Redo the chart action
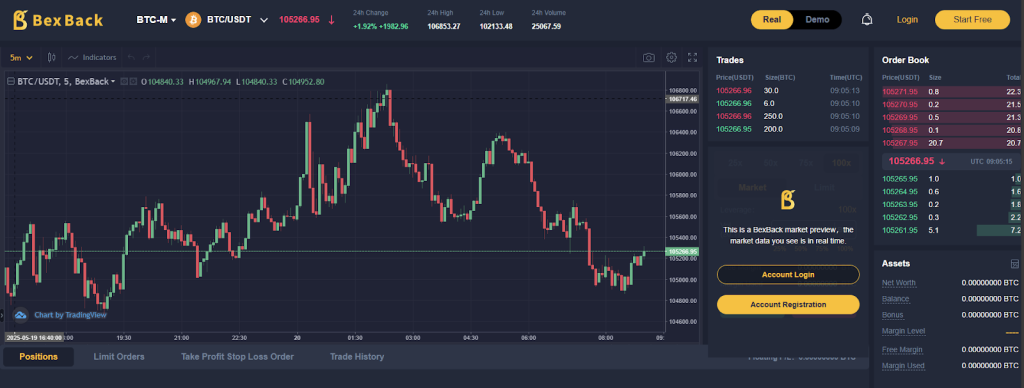Image resolution: width=1024 pixels, height=388 pixels. point(146,57)
